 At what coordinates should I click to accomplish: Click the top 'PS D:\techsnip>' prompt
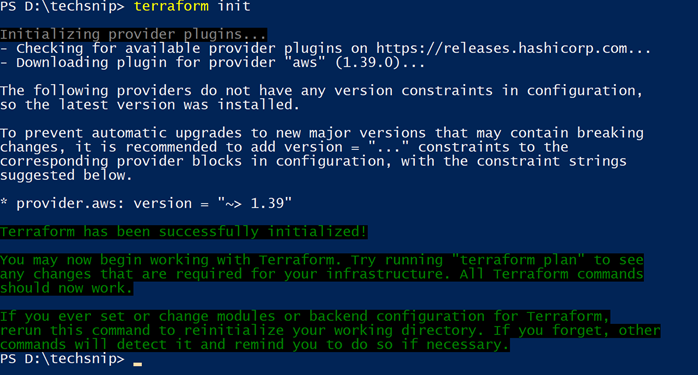tap(62, 6)
